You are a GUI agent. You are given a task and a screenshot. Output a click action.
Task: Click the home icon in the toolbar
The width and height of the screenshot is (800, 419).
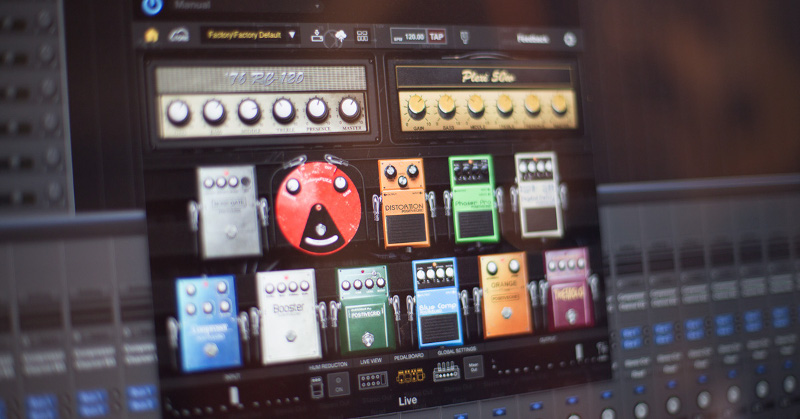click(151, 35)
